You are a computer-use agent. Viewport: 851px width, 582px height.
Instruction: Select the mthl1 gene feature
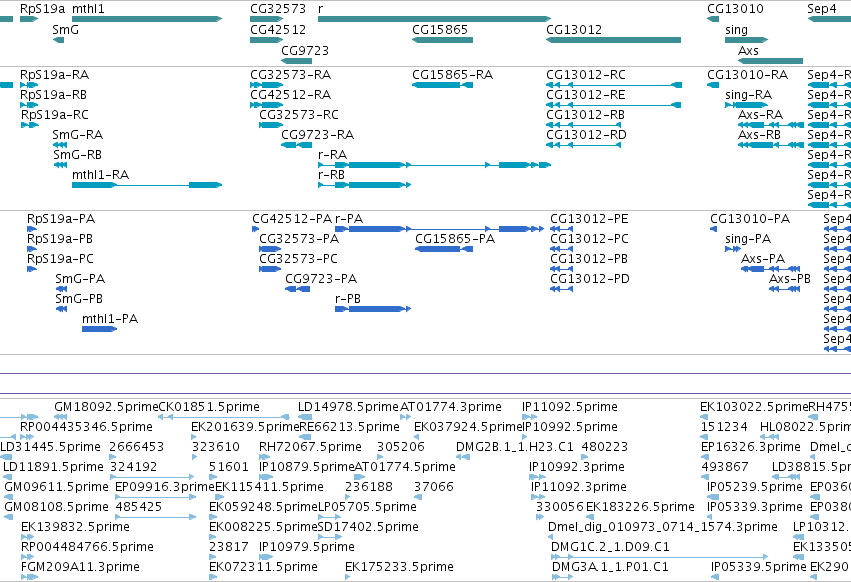[x=147, y=19]
